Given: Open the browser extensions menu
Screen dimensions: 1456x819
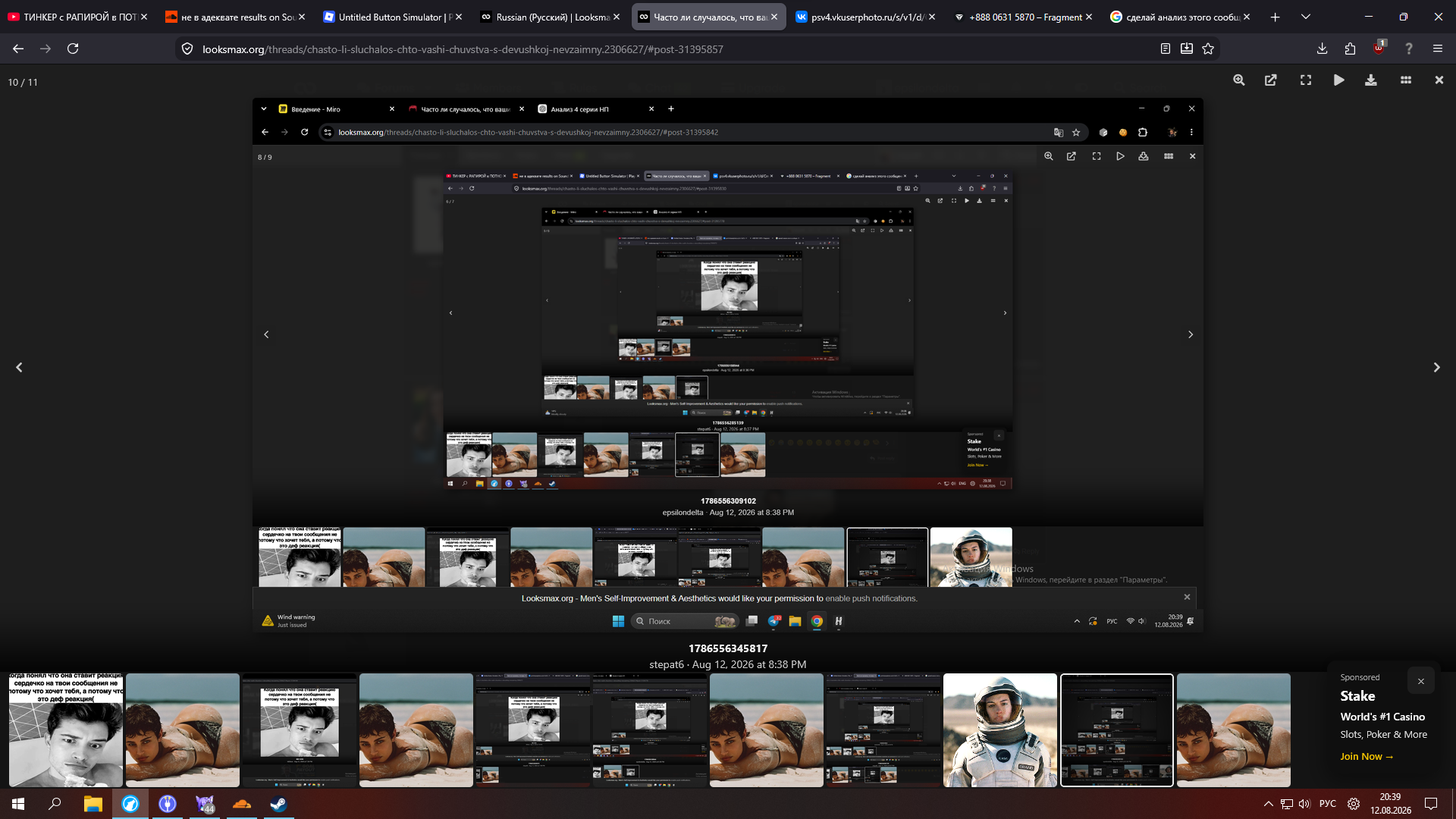Looking at the screenshot, I should [1350, 49].
